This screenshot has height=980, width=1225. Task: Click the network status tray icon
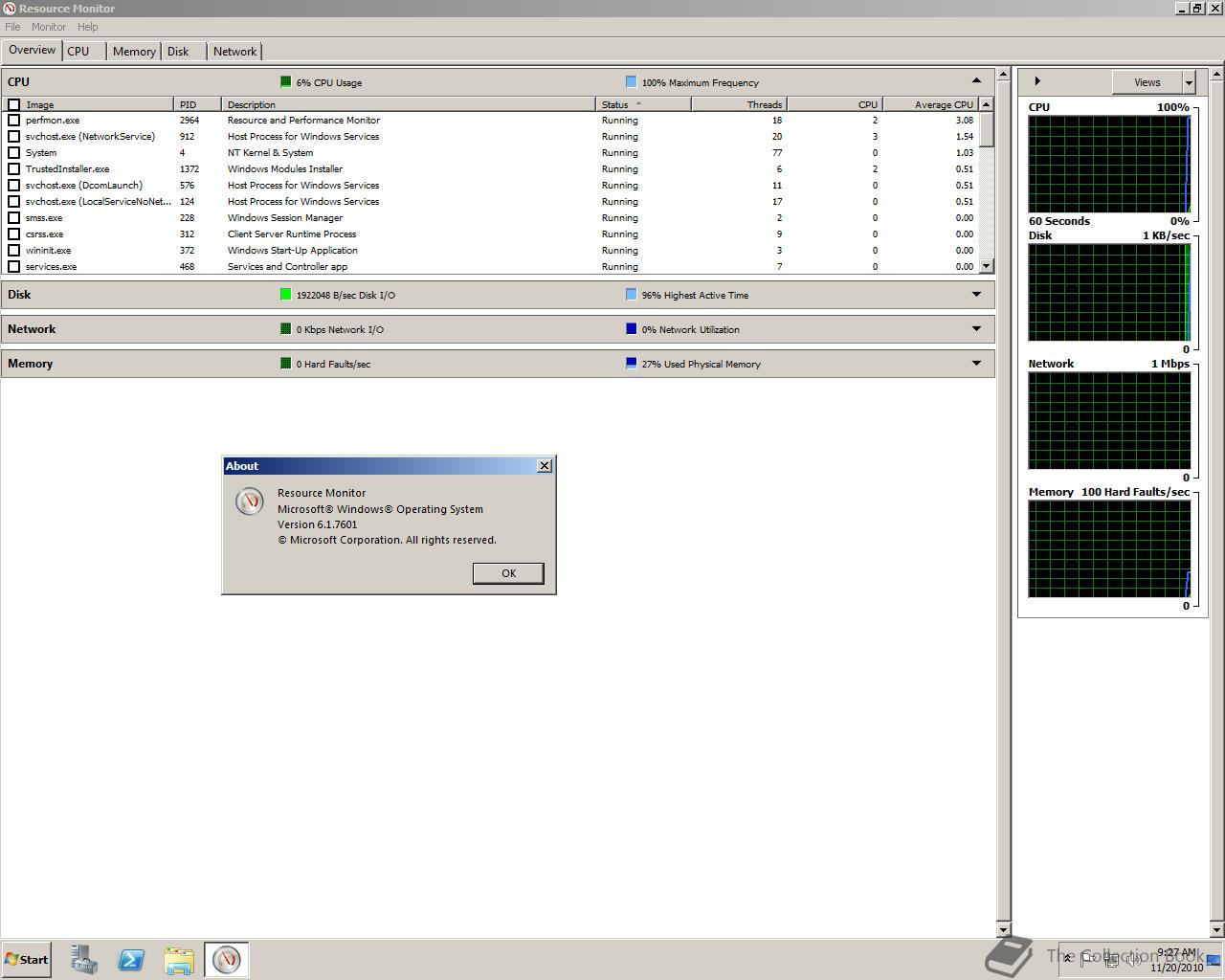[x=1111, y=959]
